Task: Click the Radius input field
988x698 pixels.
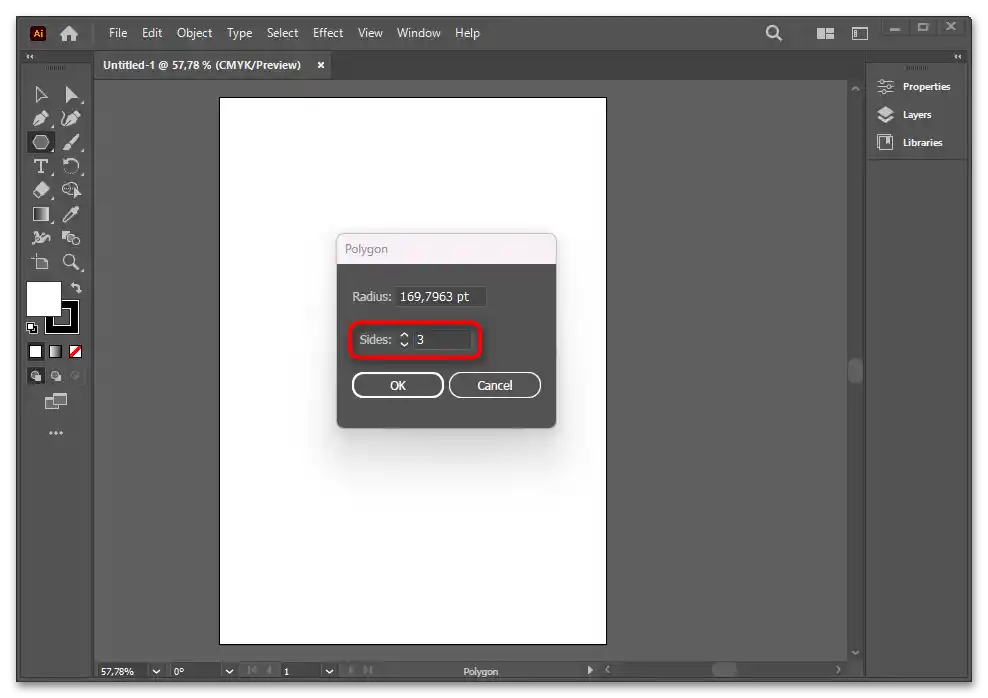Action: click(440, 297)
